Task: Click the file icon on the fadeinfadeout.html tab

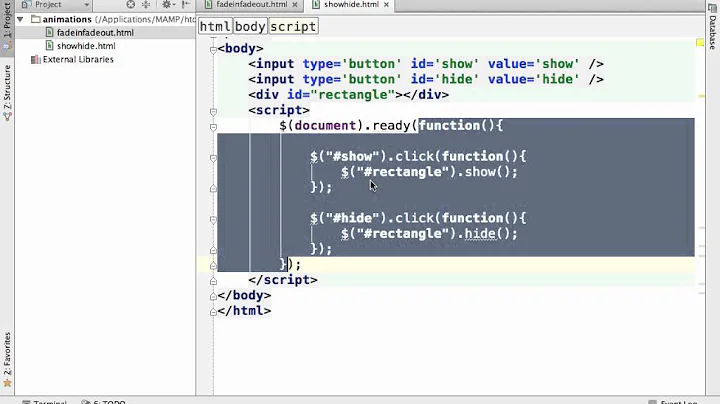Action: [208, 4]
